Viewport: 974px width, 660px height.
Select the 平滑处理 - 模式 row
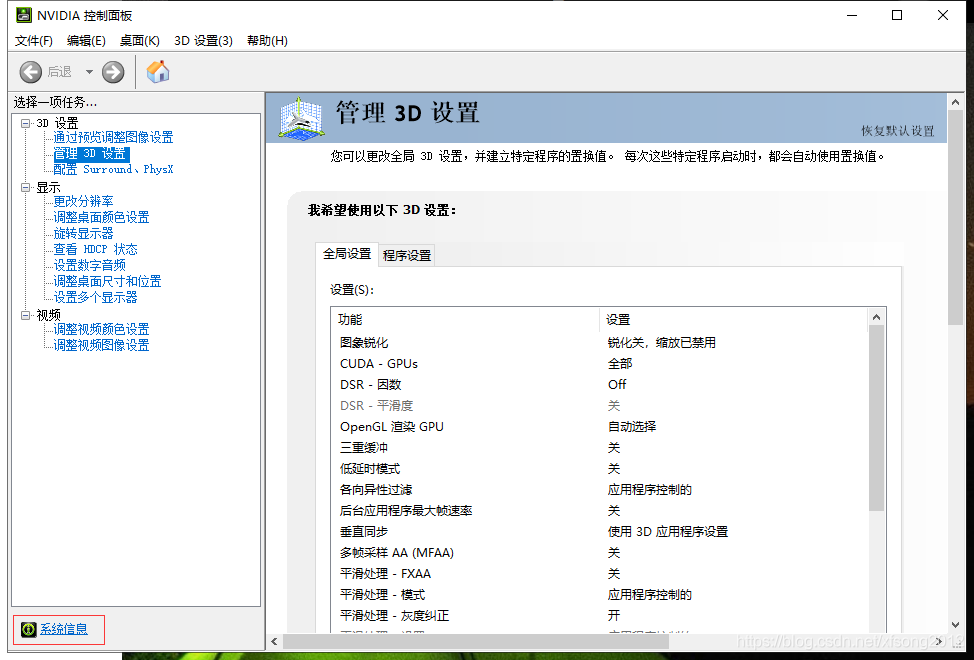(x=599, y=595)
